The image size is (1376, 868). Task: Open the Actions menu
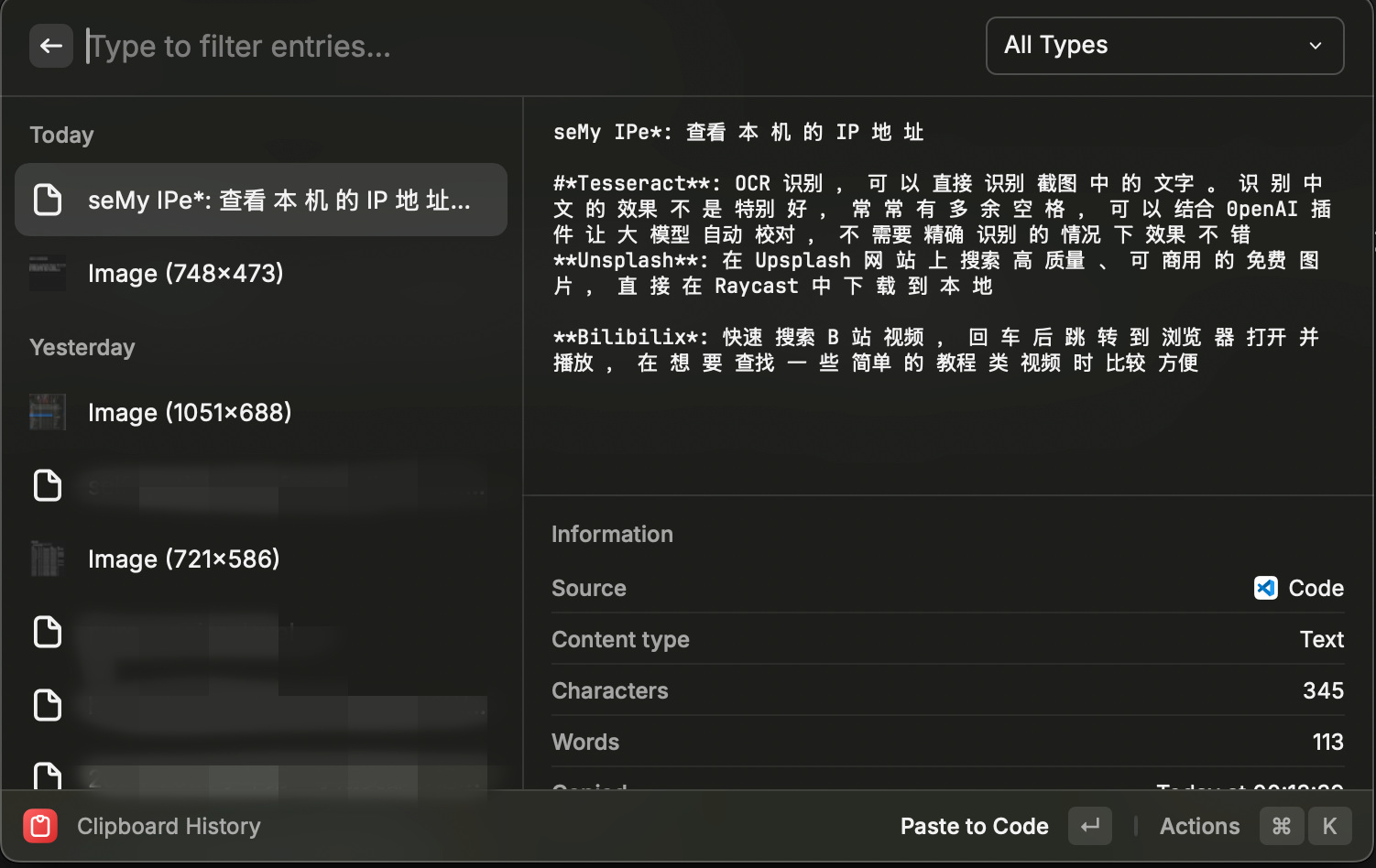[1199, 826]
